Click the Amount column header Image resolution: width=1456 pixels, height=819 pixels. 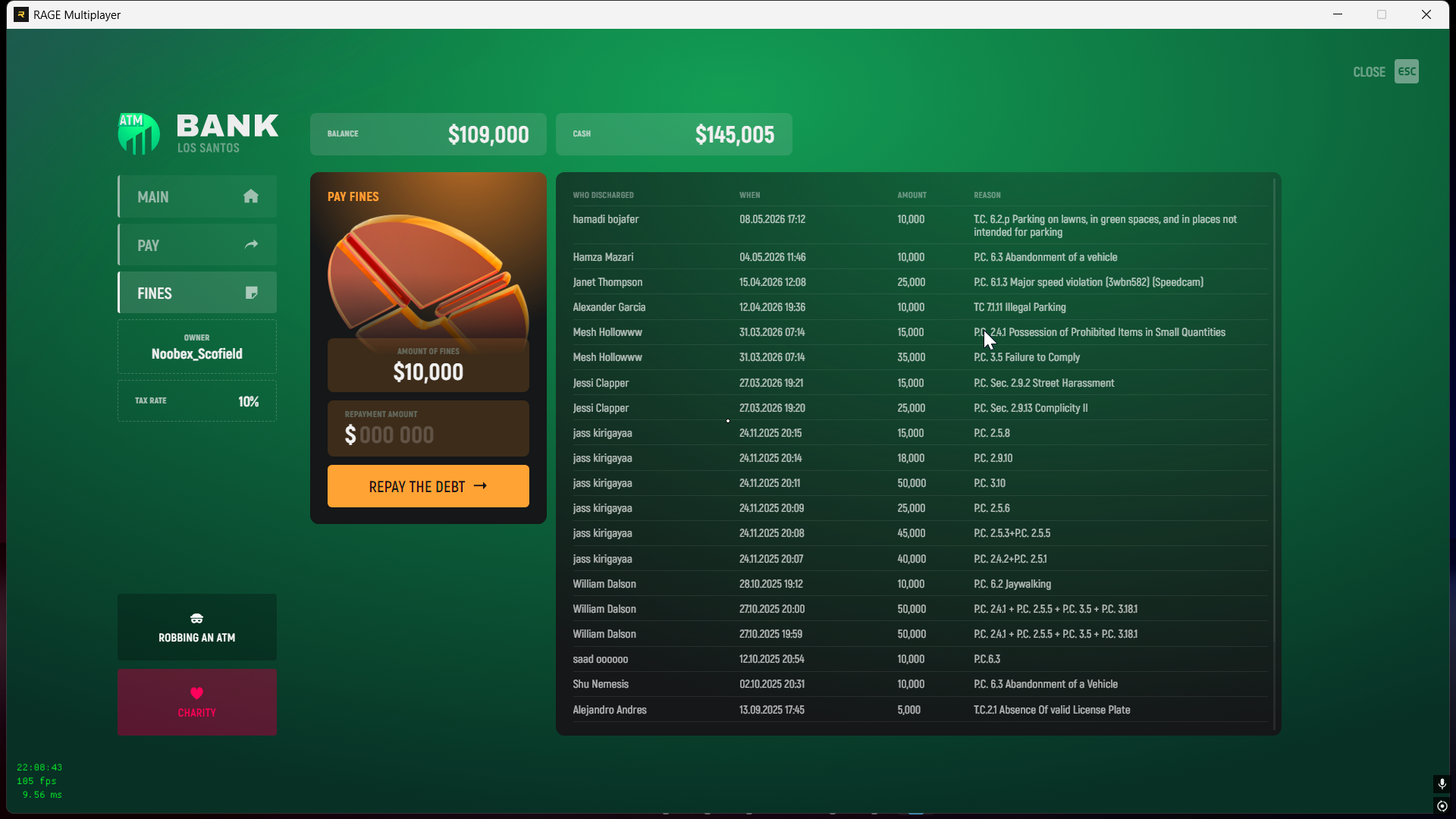tap(912, 195)
